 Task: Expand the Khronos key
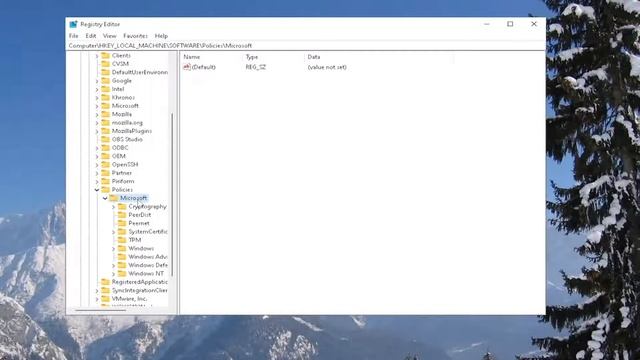(x=97, y=98)
